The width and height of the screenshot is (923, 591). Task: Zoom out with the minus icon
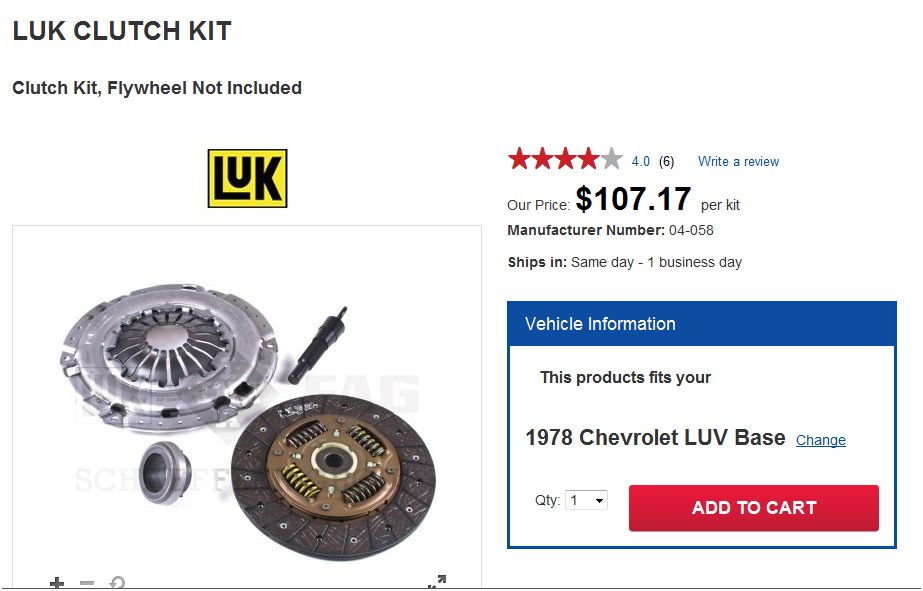point(87,583)
